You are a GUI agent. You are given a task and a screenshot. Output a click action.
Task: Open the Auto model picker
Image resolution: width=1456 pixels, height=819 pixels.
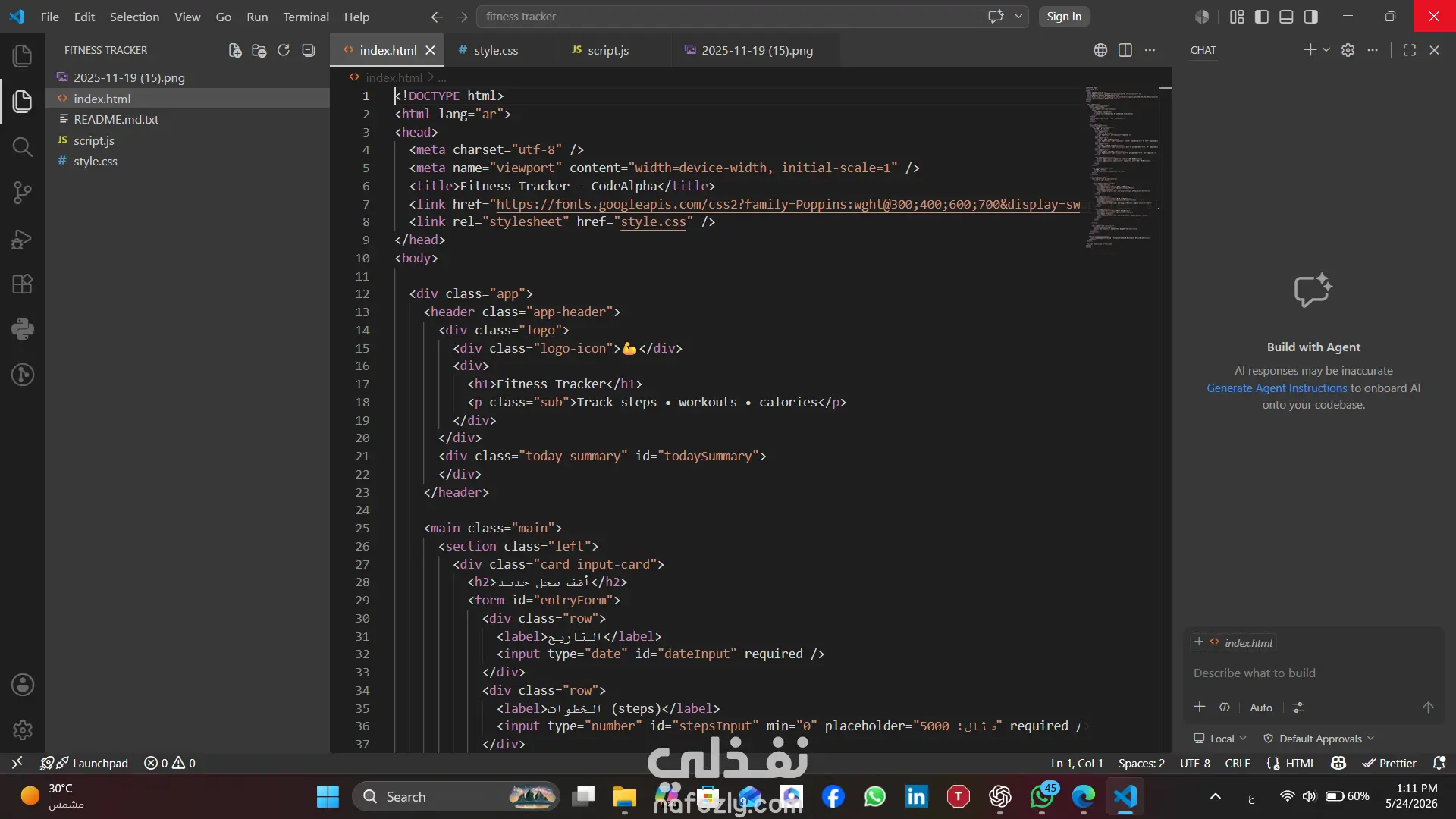1261,708
